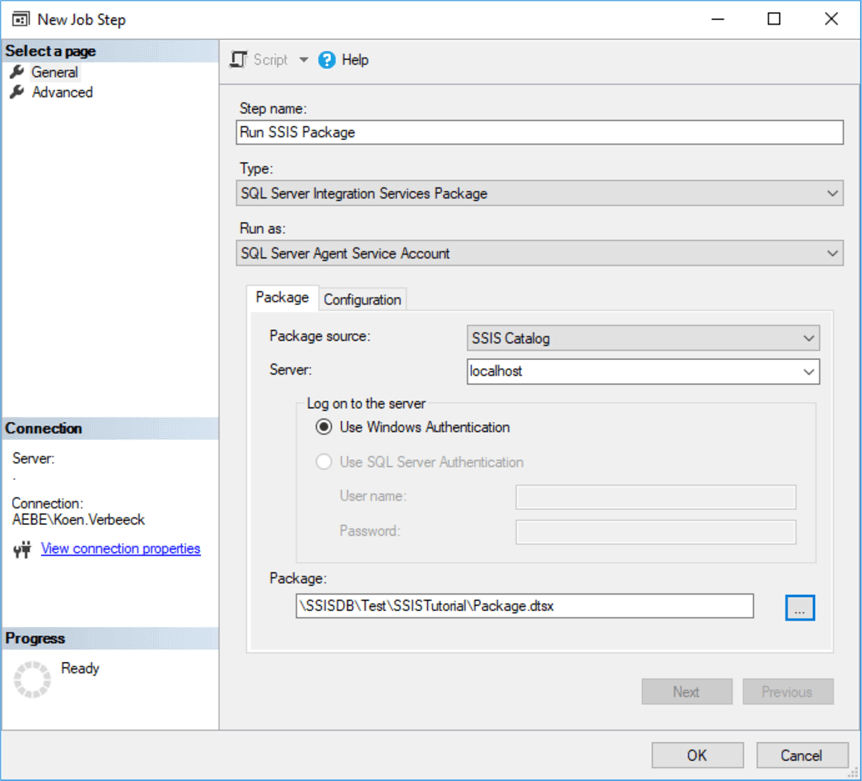Click the Help toolbar label
This screenshot has width=862, height=781.
pyautogui.click(x=355, y=60)
